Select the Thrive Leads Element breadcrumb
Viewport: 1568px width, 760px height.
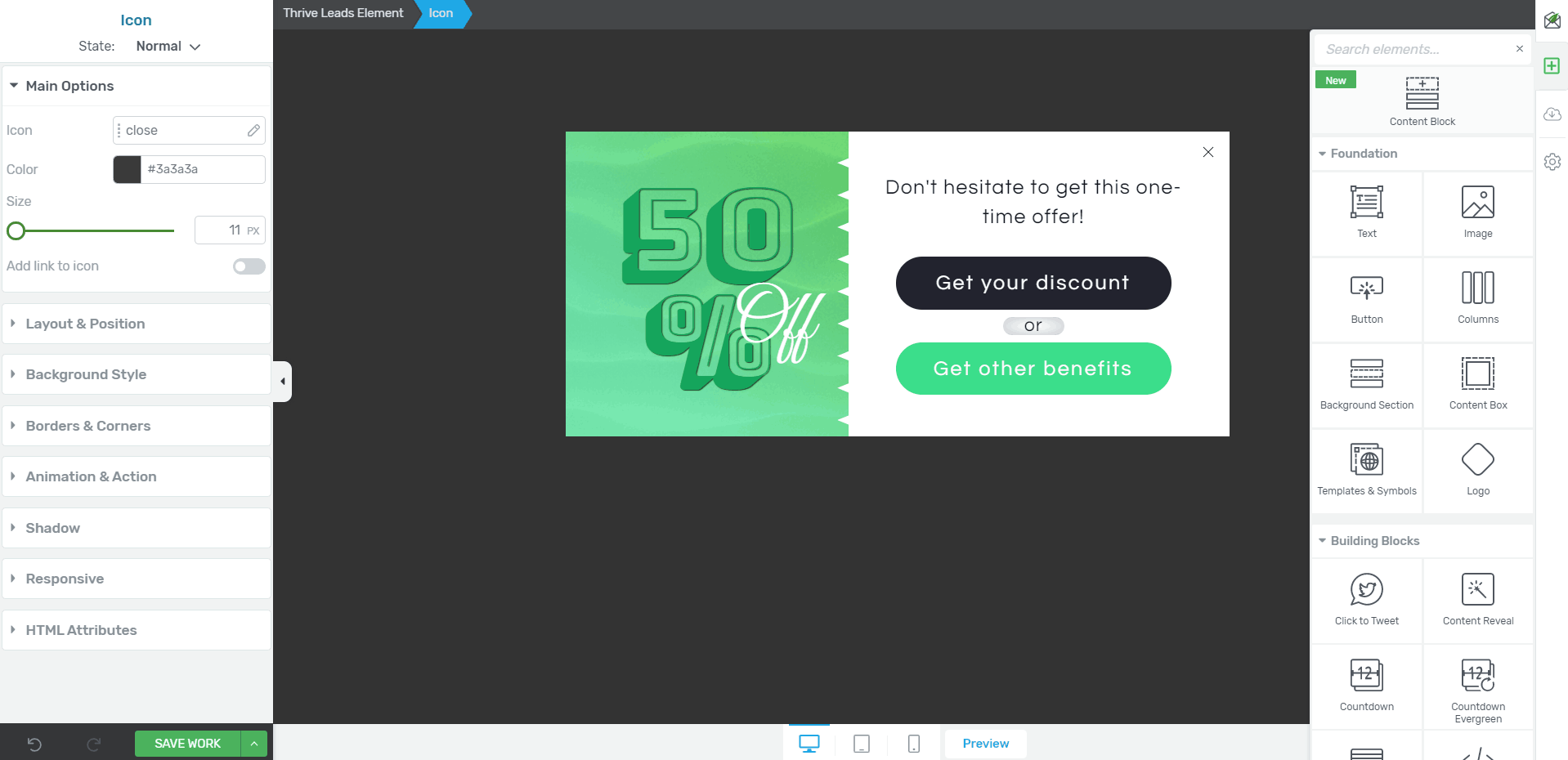(343, 13)
